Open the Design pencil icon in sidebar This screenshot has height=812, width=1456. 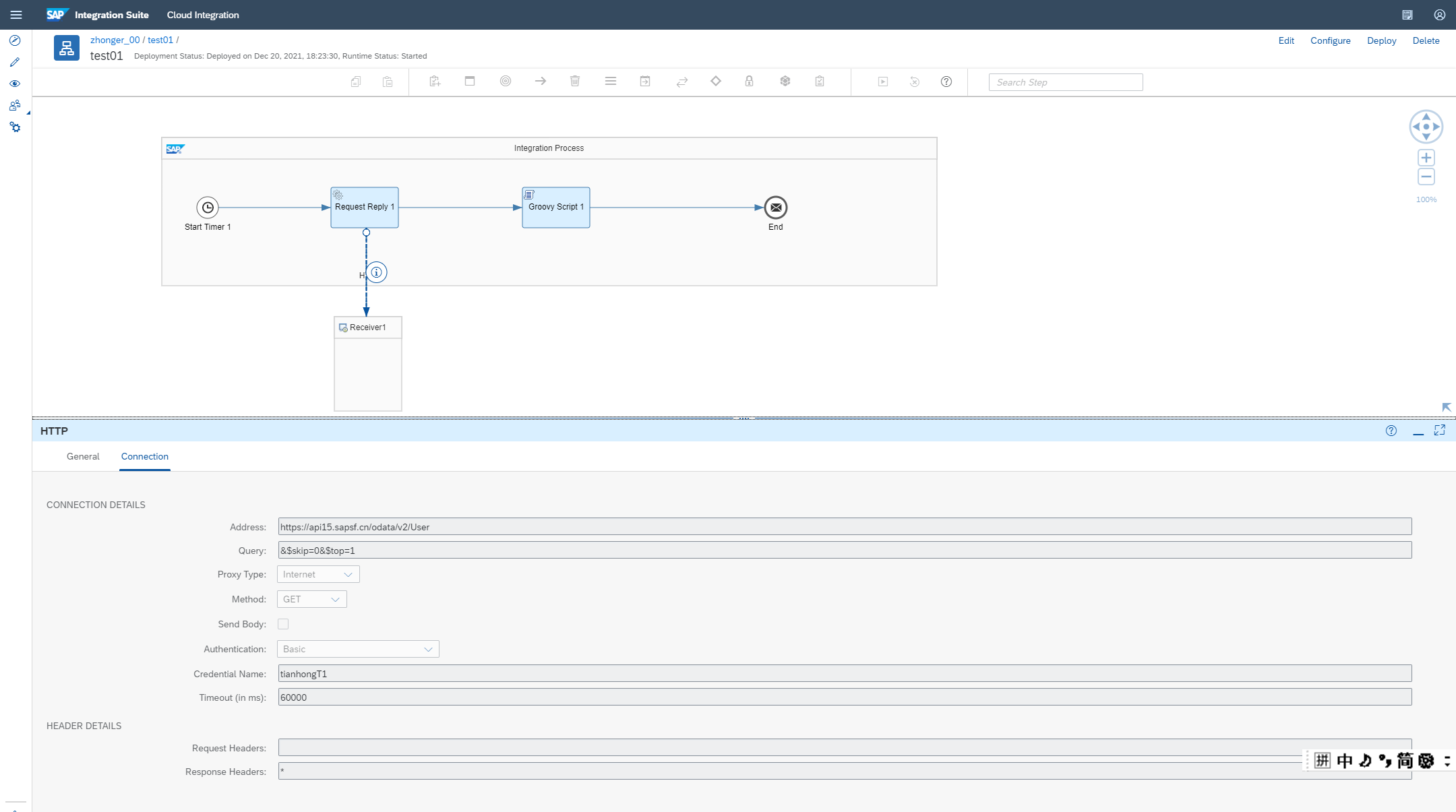[15, 62]
